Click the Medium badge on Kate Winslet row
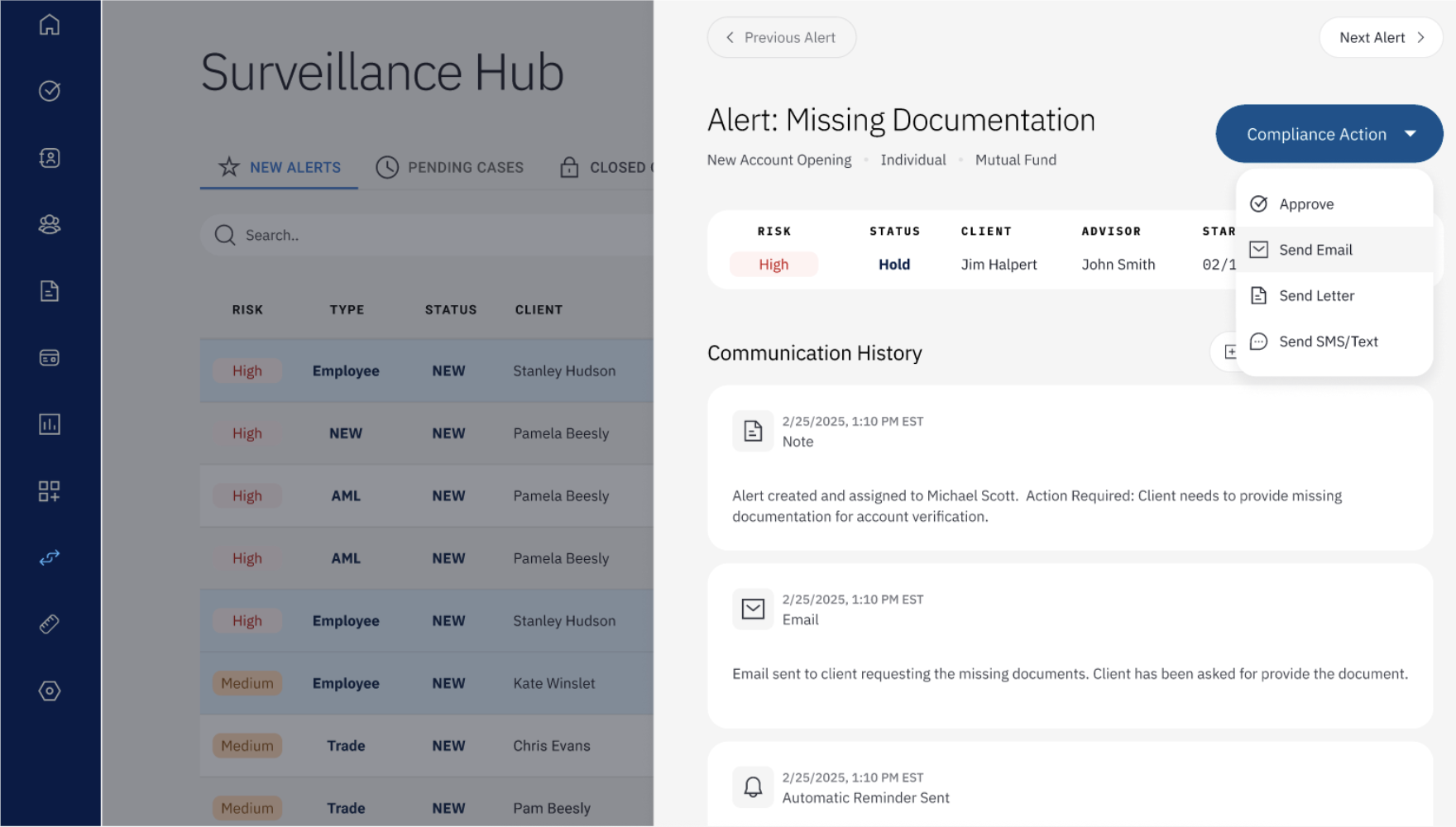Viewport: 1456px width, 827px height. point(247,683)
